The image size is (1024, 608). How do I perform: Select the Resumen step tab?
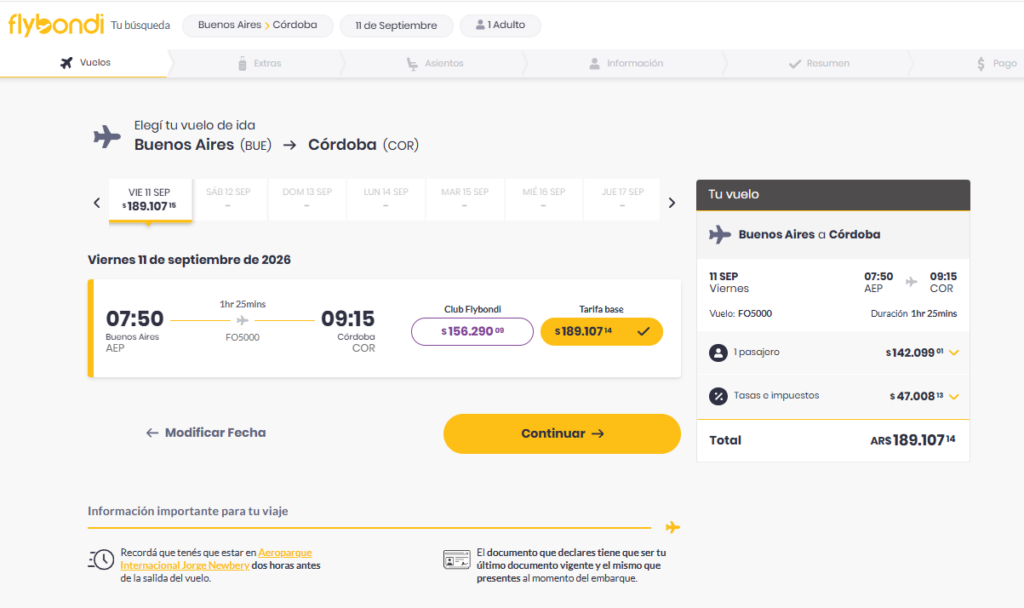819,63
